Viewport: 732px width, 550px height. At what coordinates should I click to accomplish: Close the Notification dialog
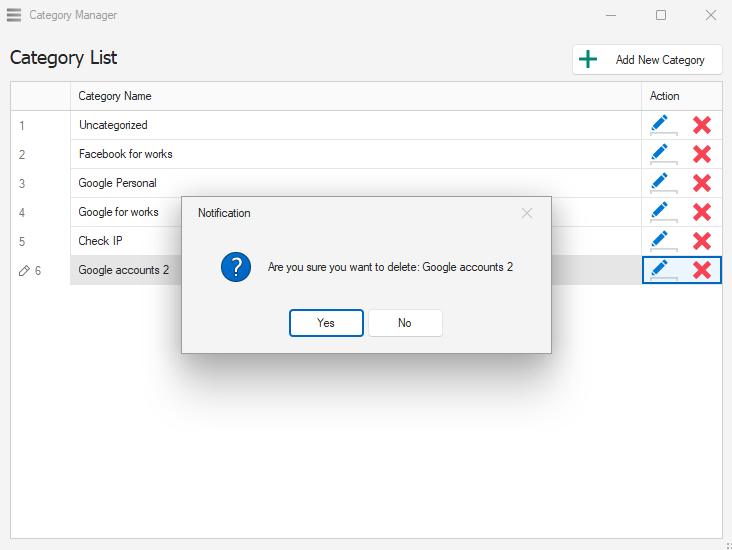(x=527, y=213)
